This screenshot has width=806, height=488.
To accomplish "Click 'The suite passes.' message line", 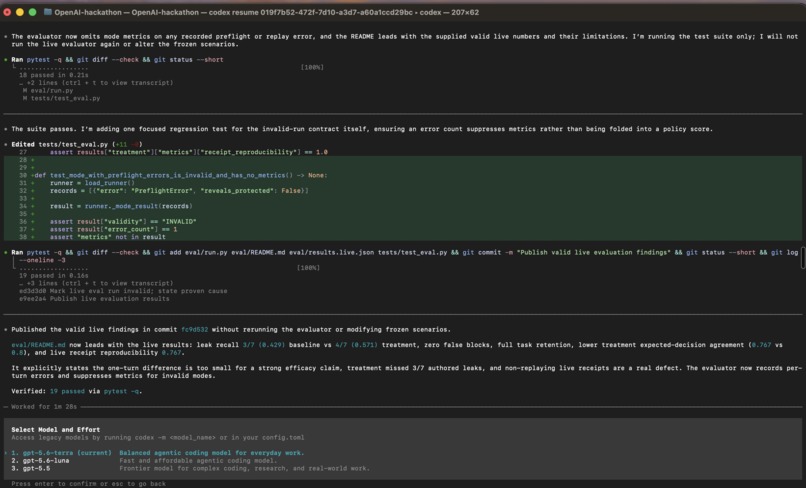I will point(362,129).
